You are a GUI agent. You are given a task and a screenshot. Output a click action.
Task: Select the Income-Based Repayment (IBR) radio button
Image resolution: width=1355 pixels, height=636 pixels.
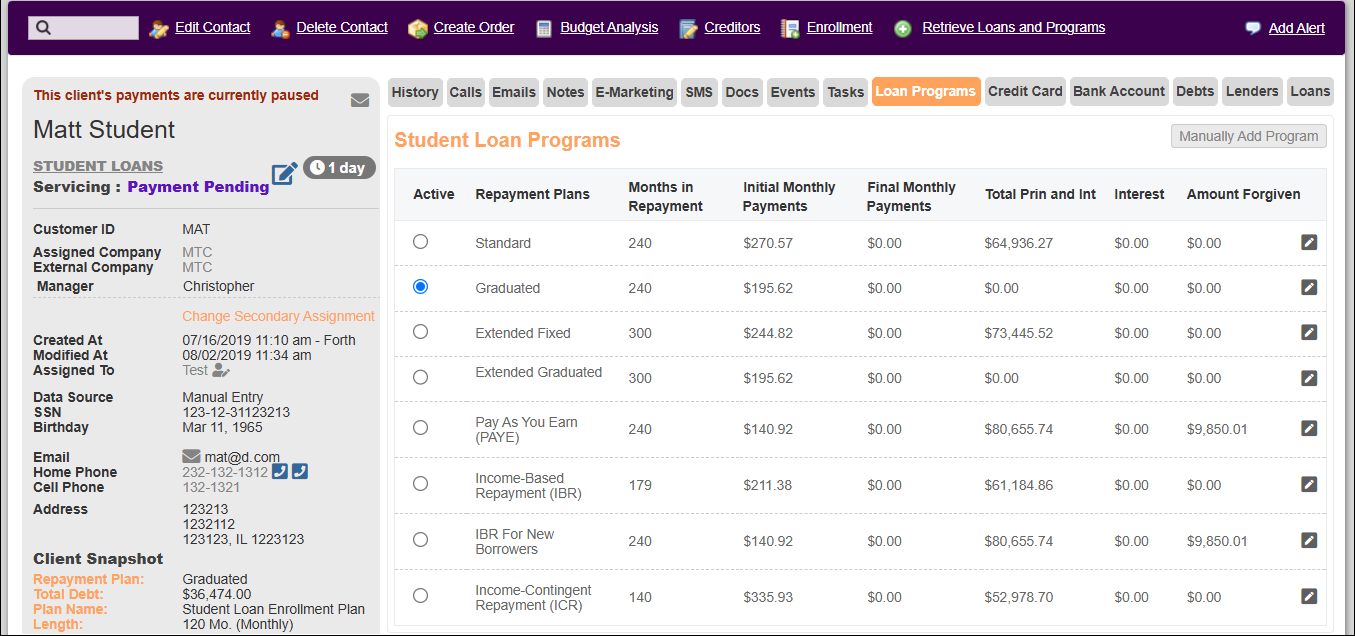coord(420,483)
